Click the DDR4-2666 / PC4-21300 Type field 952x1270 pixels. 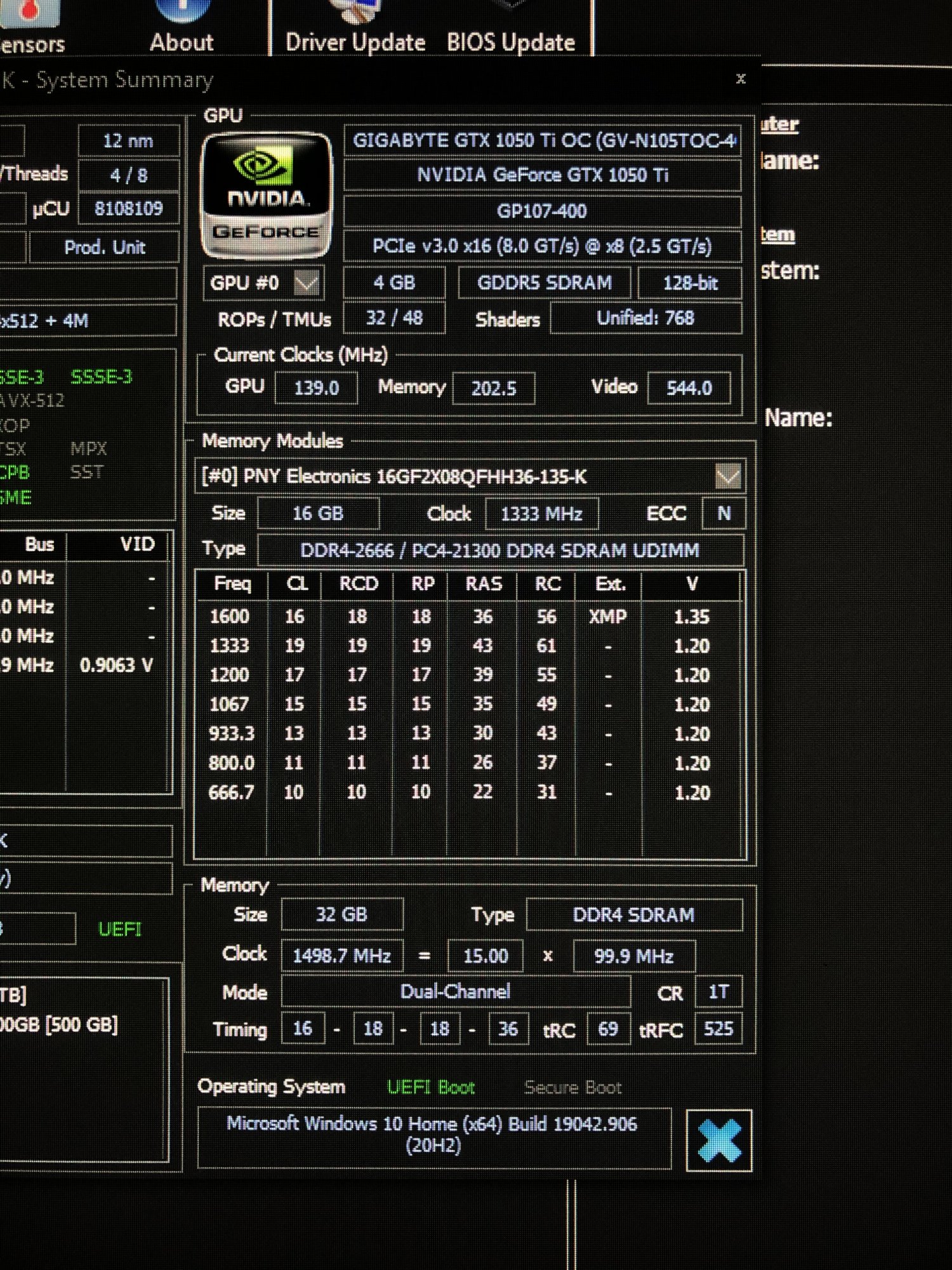500,550
